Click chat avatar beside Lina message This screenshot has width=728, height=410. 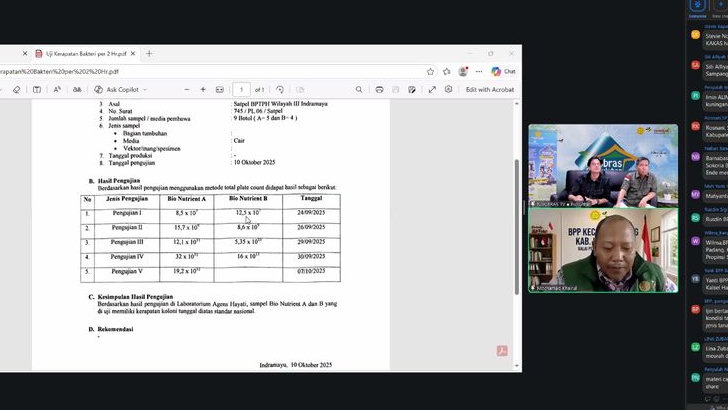tap(695, 347)
